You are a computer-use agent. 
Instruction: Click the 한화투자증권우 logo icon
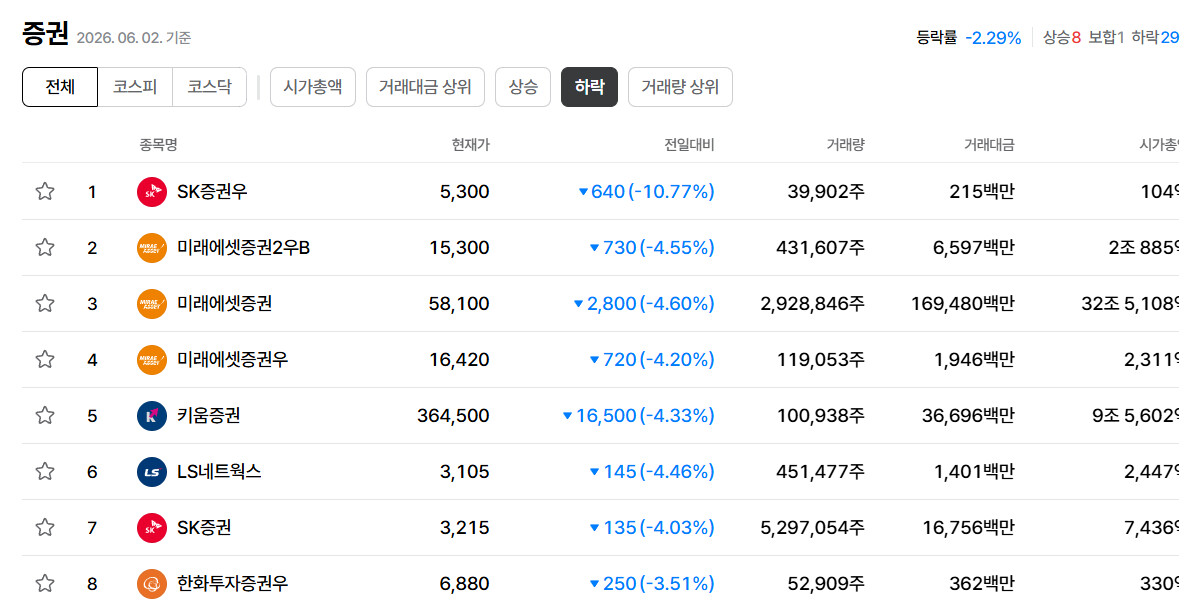(152, 583)
